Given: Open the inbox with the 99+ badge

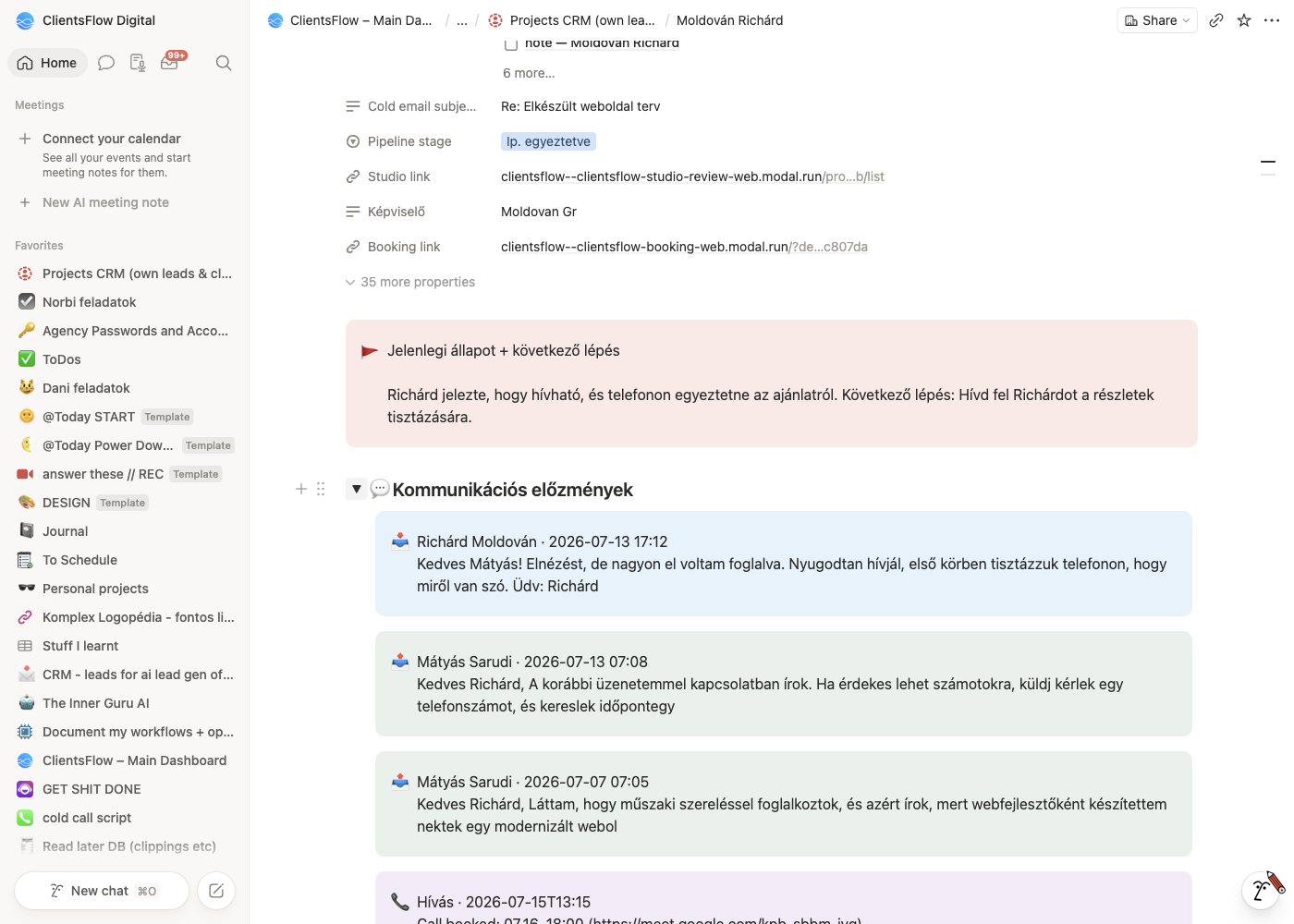Looking at the screenshot, I should coord(170,63).
